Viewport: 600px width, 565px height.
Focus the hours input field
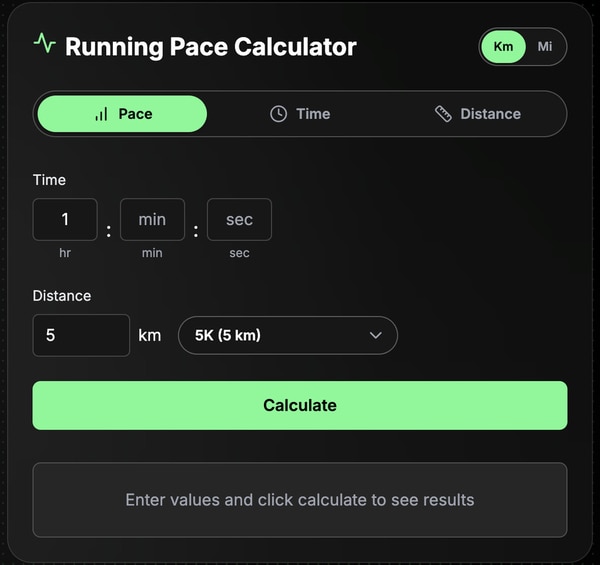65,220
